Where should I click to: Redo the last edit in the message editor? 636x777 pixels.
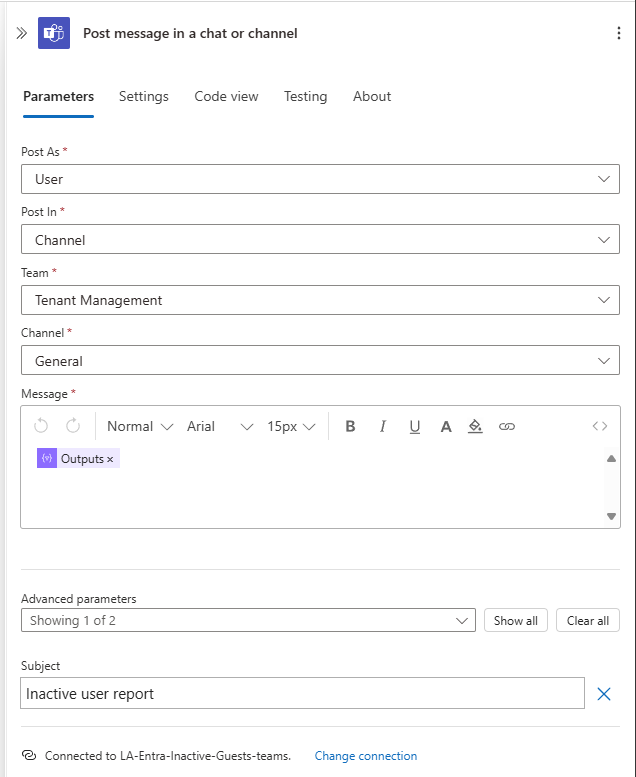pos(73,426)
